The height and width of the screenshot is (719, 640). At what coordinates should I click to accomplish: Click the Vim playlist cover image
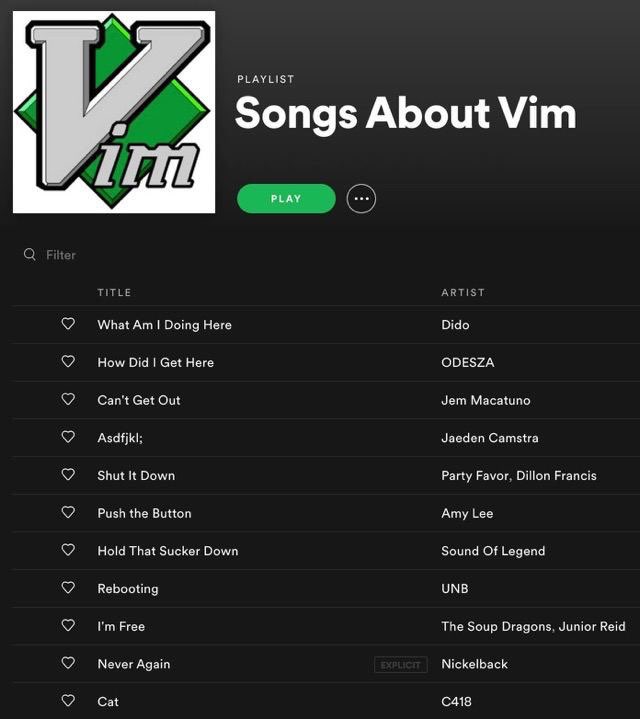114,112
